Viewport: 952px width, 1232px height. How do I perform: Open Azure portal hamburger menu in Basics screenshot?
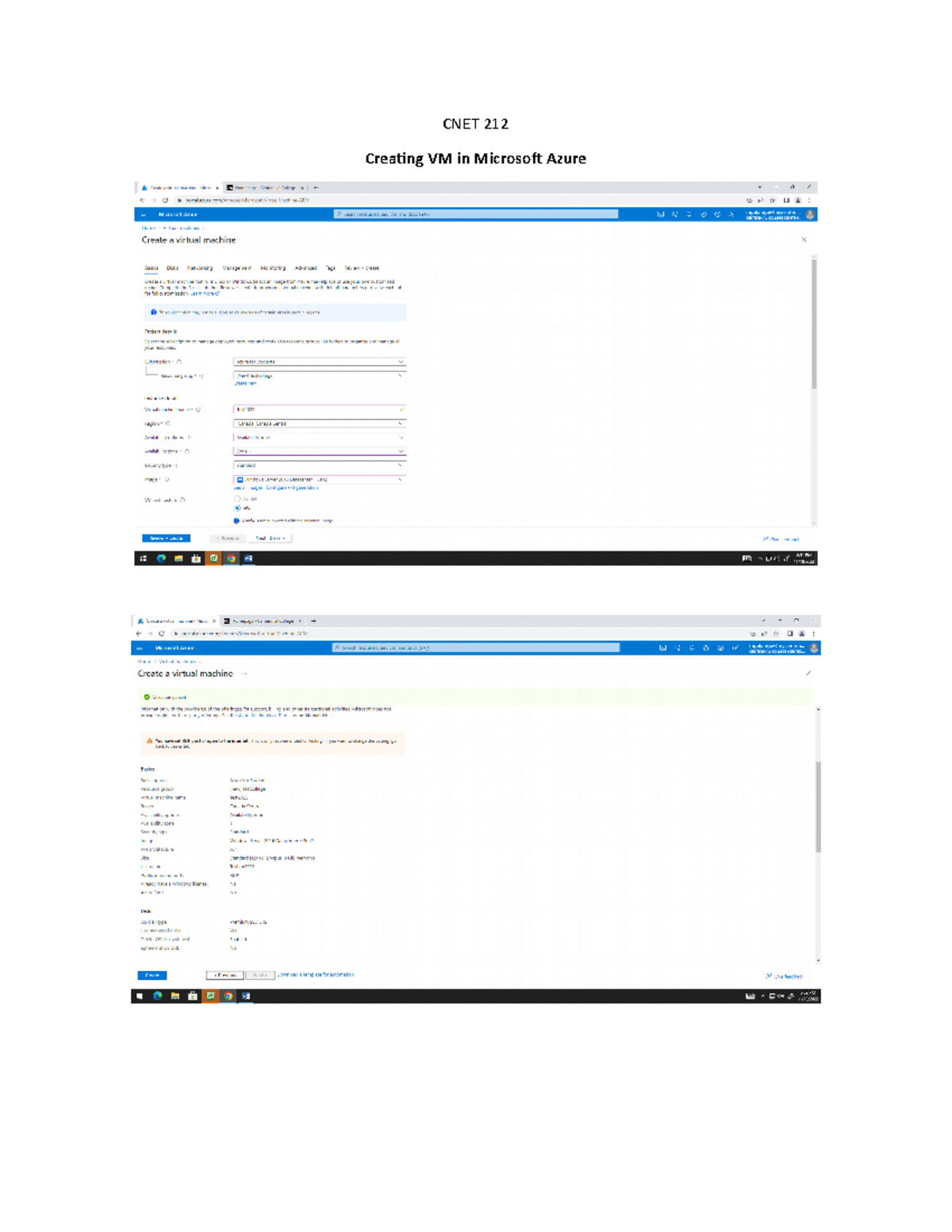point(144,215)
